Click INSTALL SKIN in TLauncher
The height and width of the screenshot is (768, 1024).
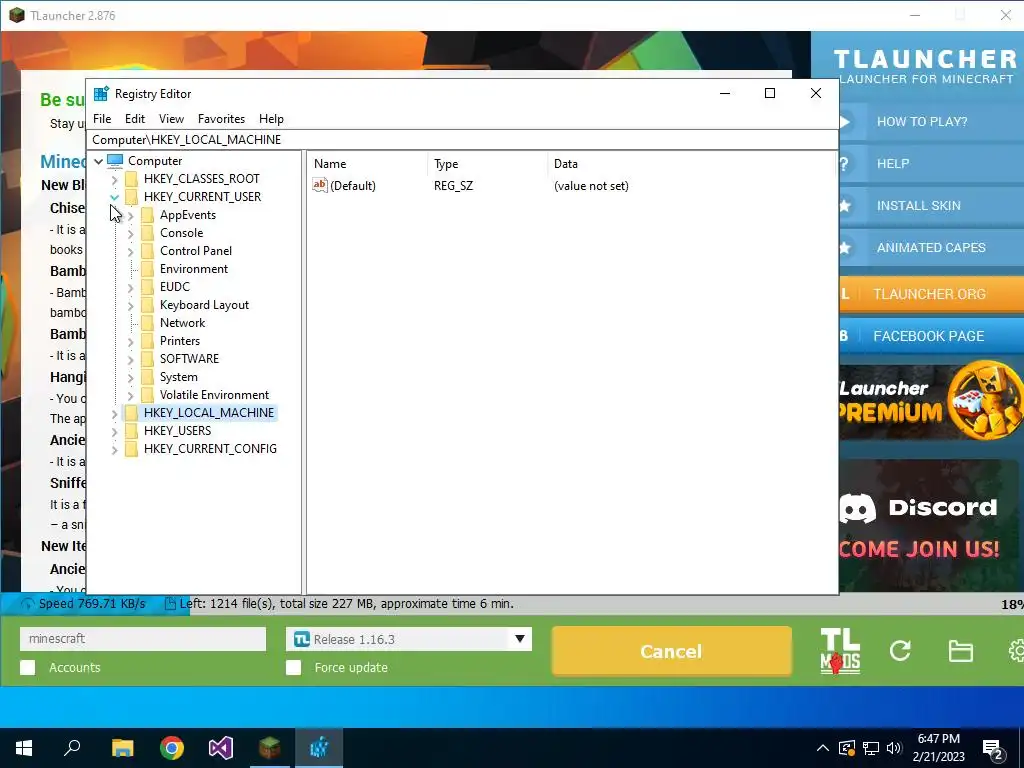click(x=931, y=206)
